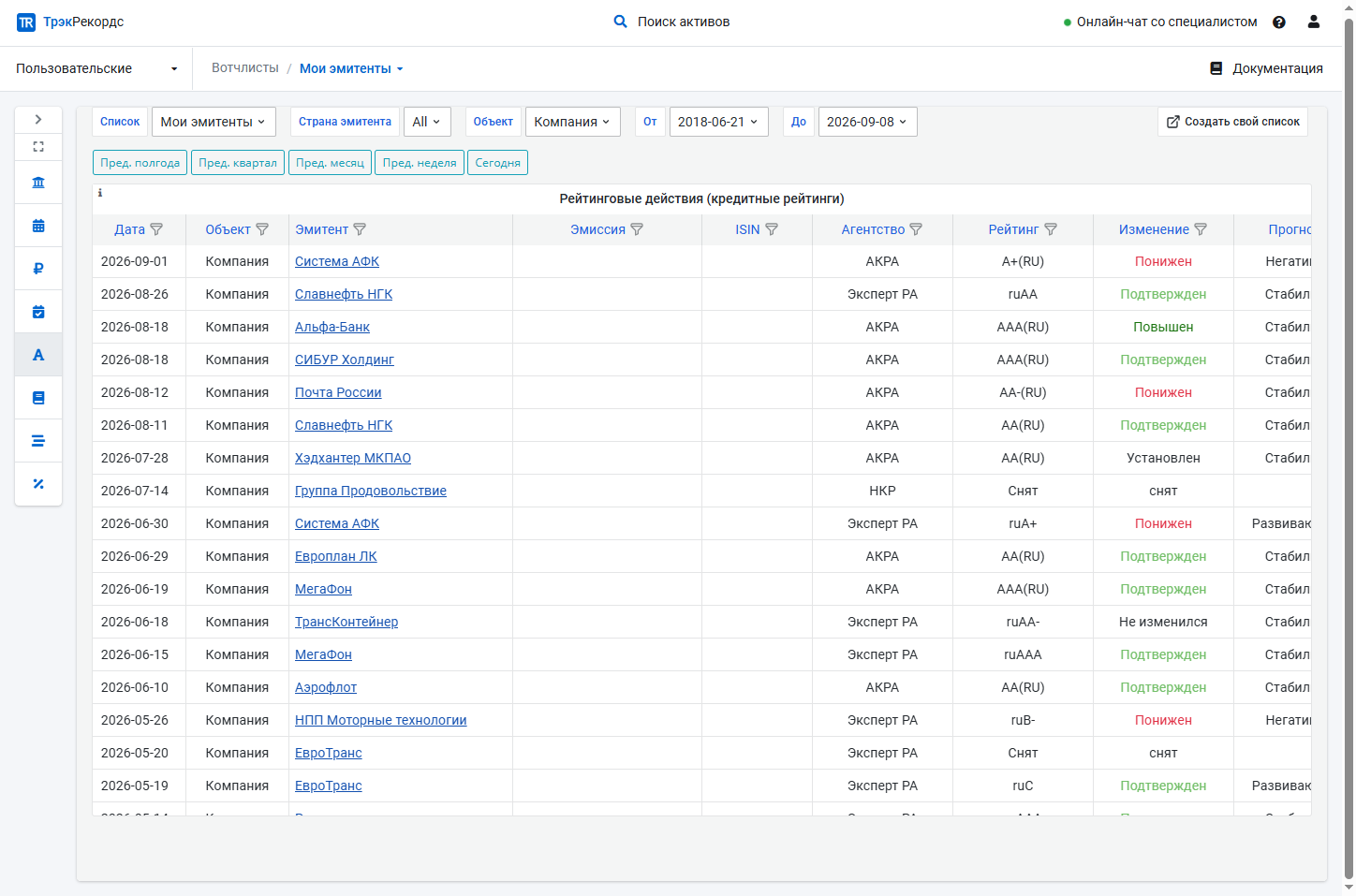The image size is (1356, 896).
Task: Open the Пользовательские dropdown
Action: [96, 68]
